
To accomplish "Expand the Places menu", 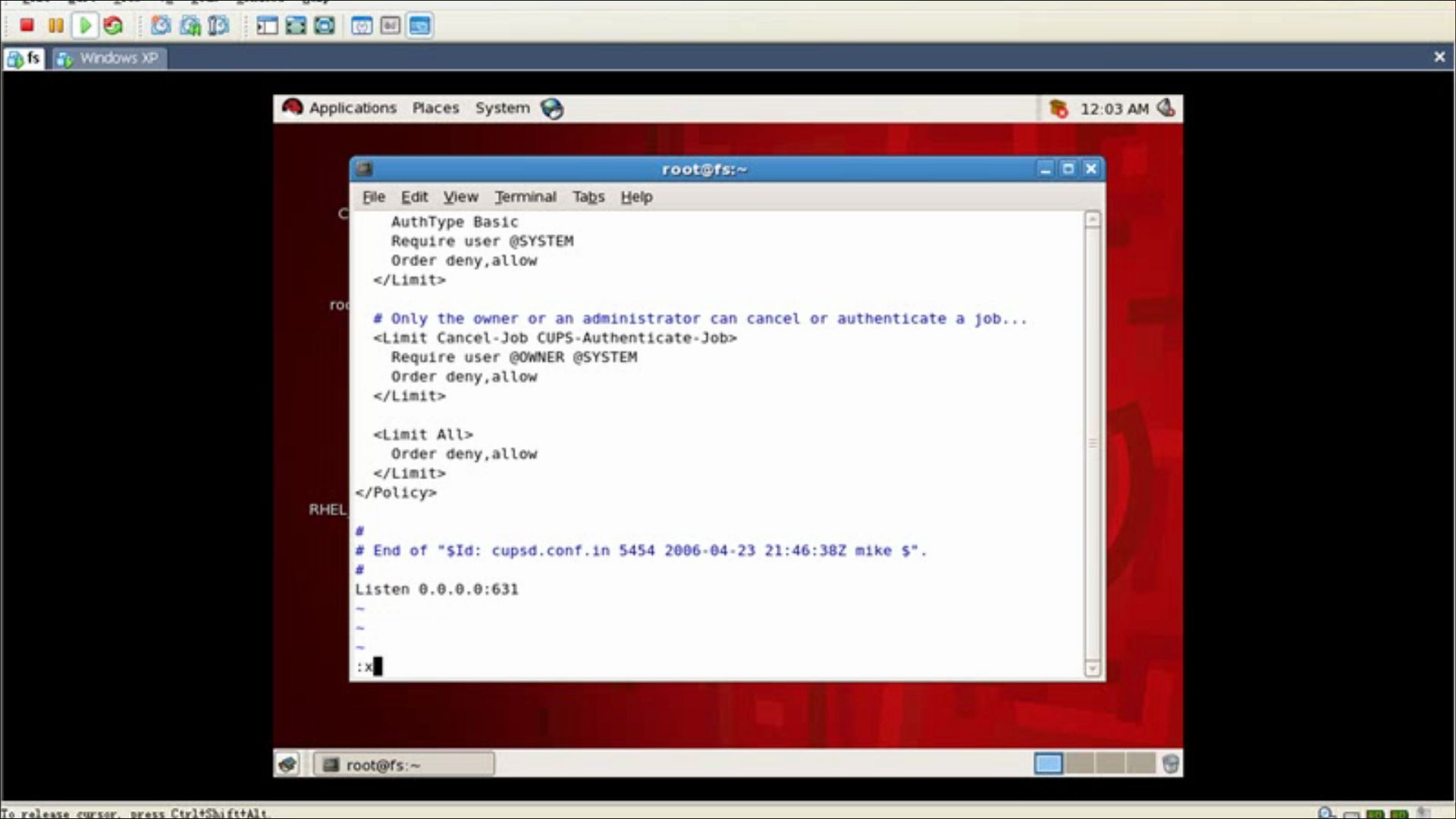I will (435, 108).
